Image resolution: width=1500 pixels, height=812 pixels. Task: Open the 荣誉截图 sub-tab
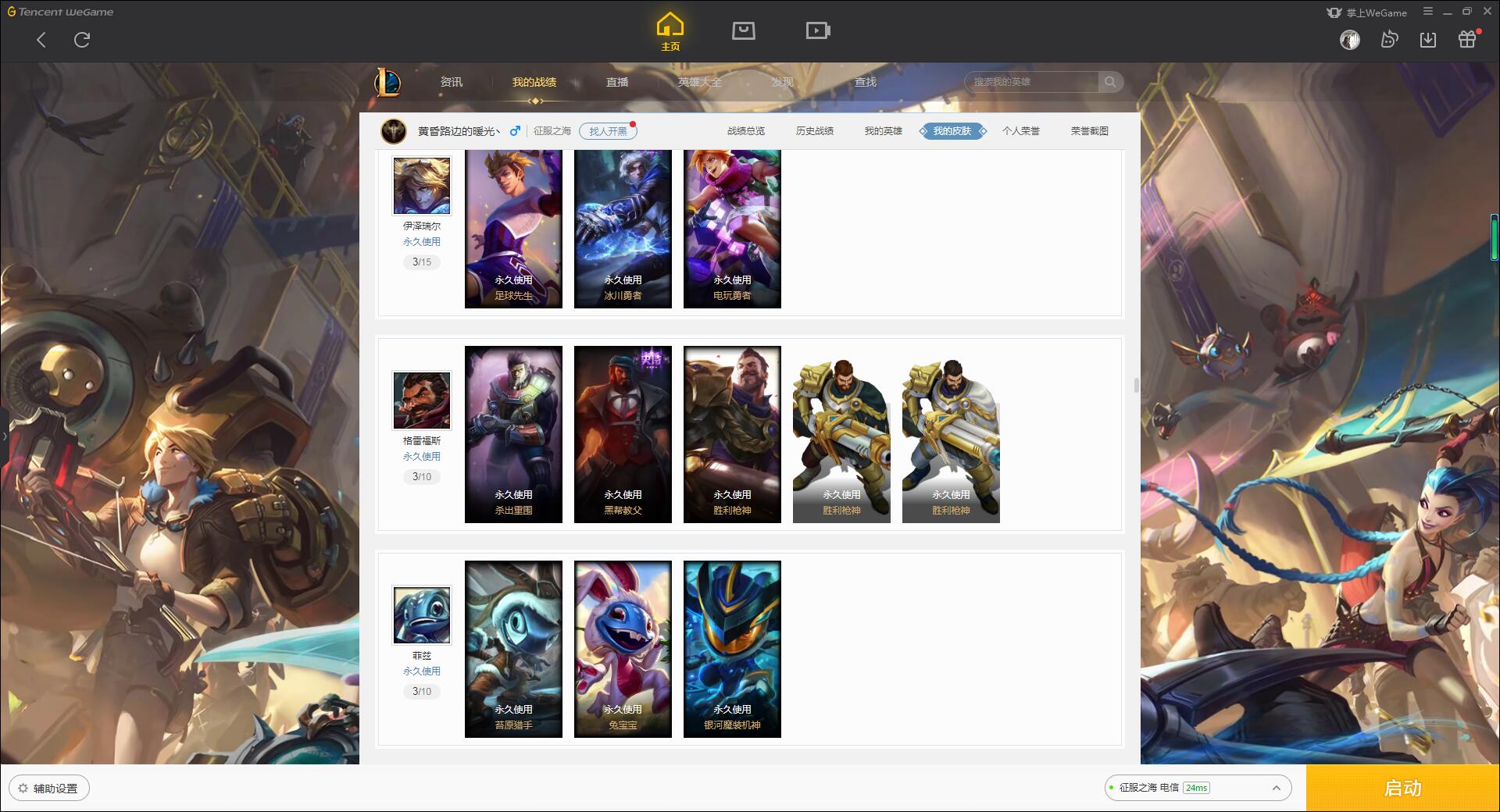(1090, 131)
